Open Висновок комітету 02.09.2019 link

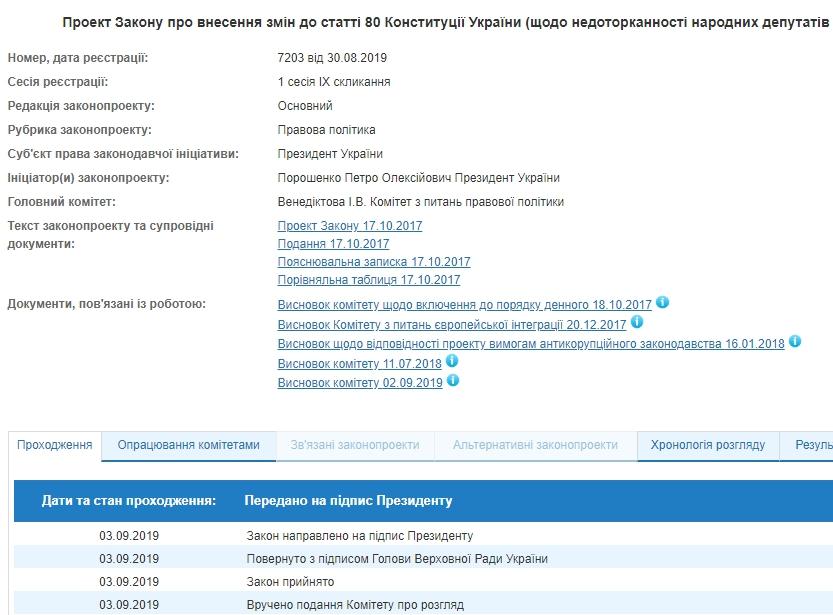[x=359, y=383]
